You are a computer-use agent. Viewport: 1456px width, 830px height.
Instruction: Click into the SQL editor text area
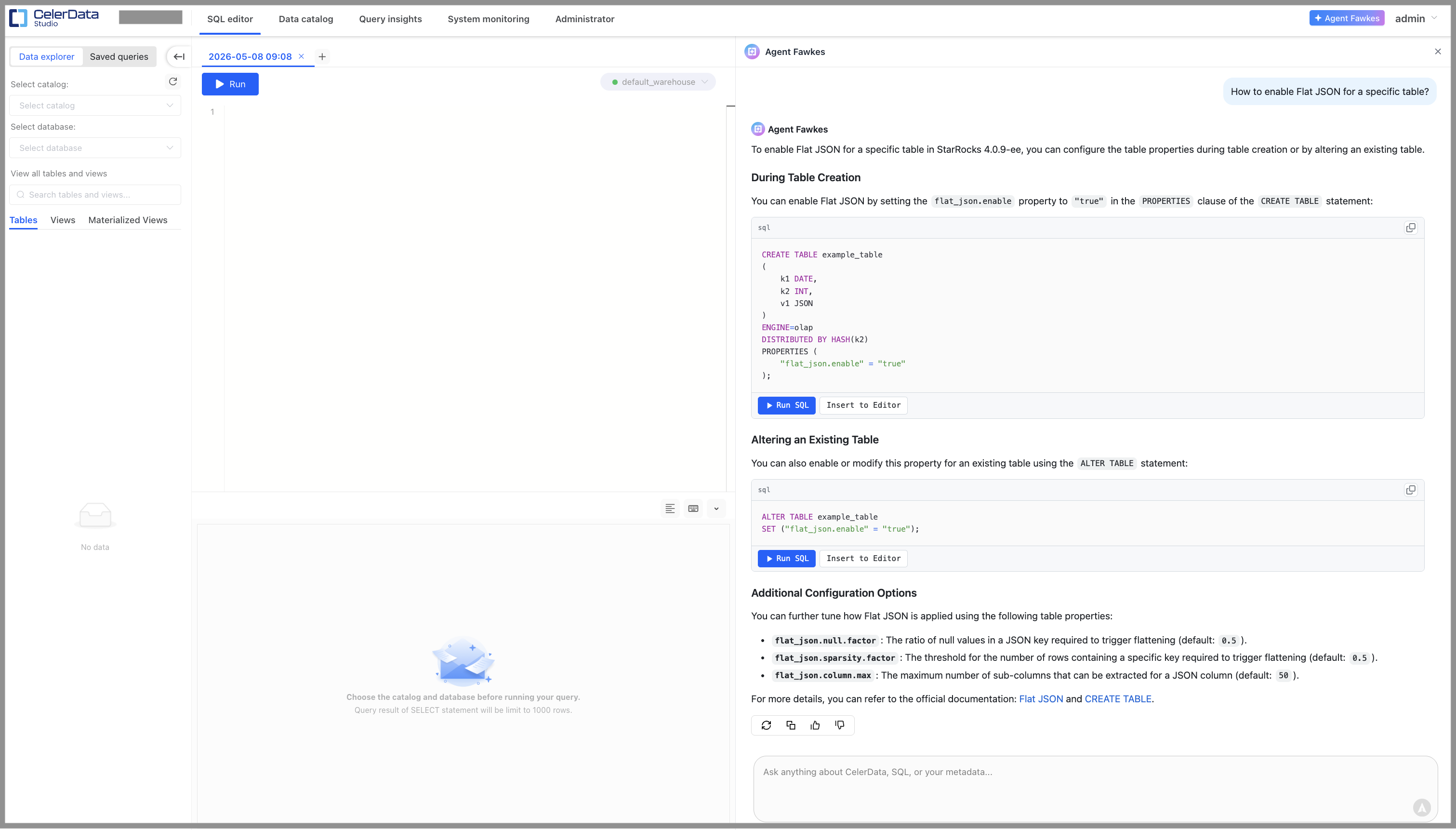pyautogui.click(x=475, y=298)
